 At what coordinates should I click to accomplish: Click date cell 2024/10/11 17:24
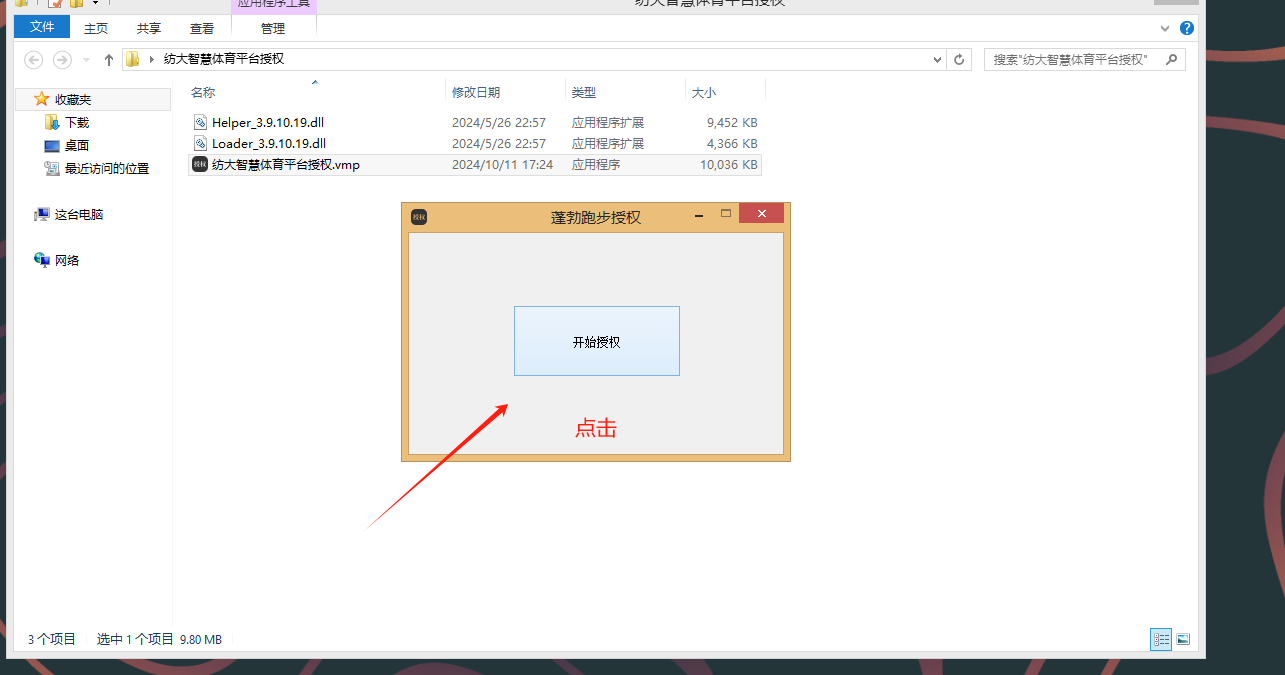tap(502, 165)
